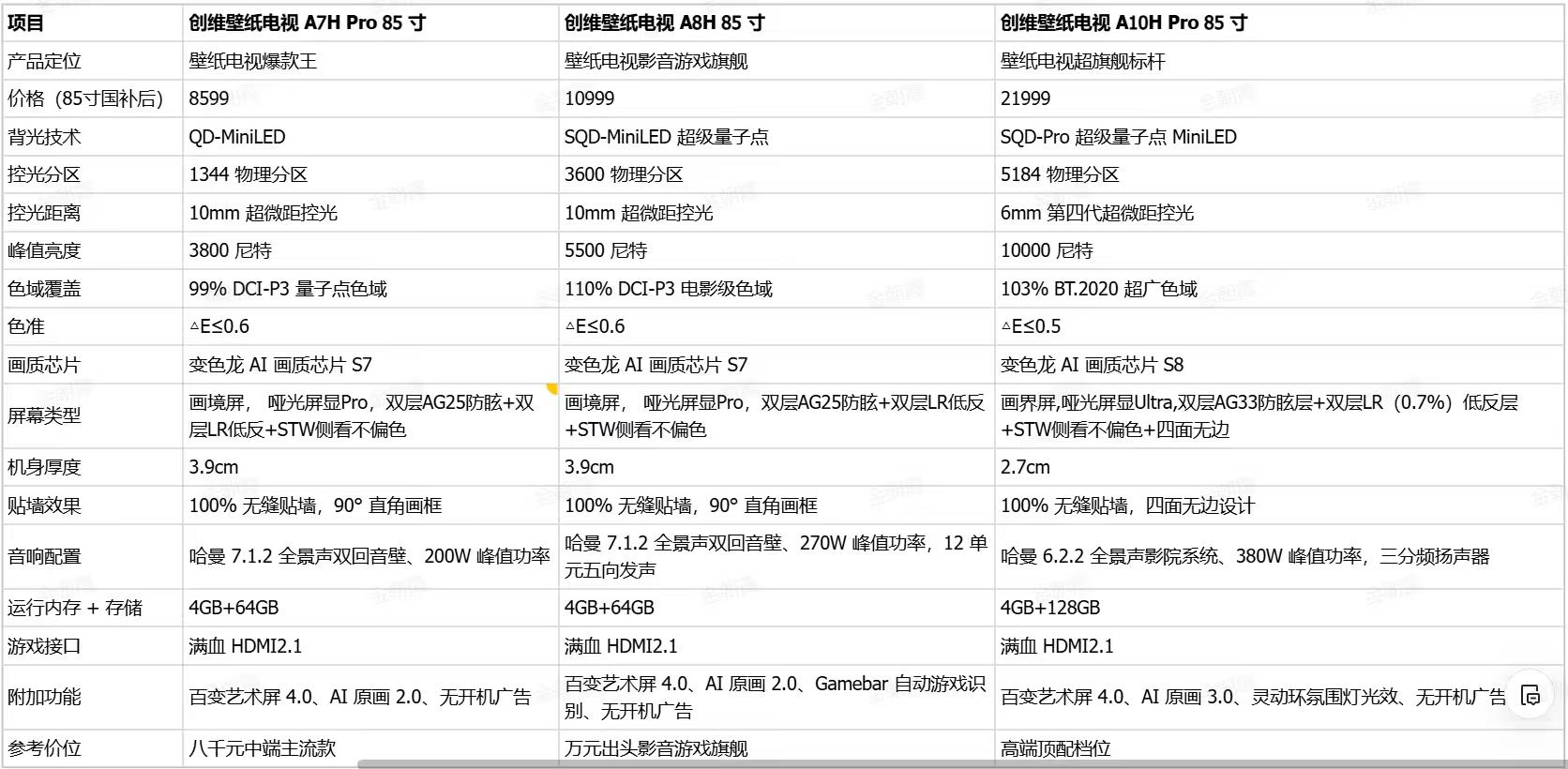This screenshot has height=769, width=1568.
Task: Click the 项目 header cell
Action: coord(93,23)
